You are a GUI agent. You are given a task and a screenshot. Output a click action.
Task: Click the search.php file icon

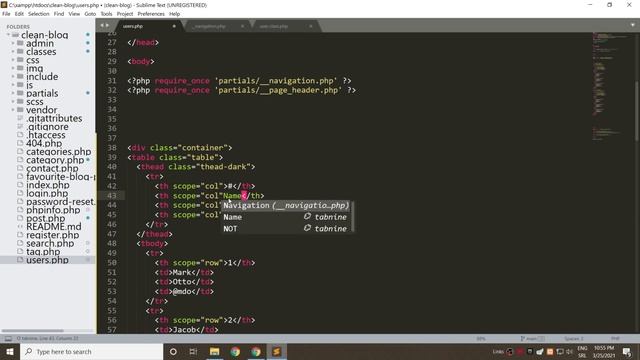point(20,243)
